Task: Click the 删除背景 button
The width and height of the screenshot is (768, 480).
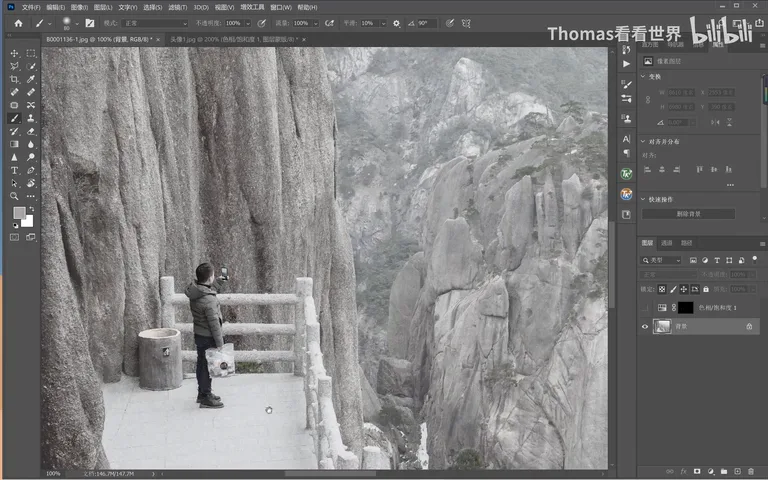Action: click(x=688, y=214)
